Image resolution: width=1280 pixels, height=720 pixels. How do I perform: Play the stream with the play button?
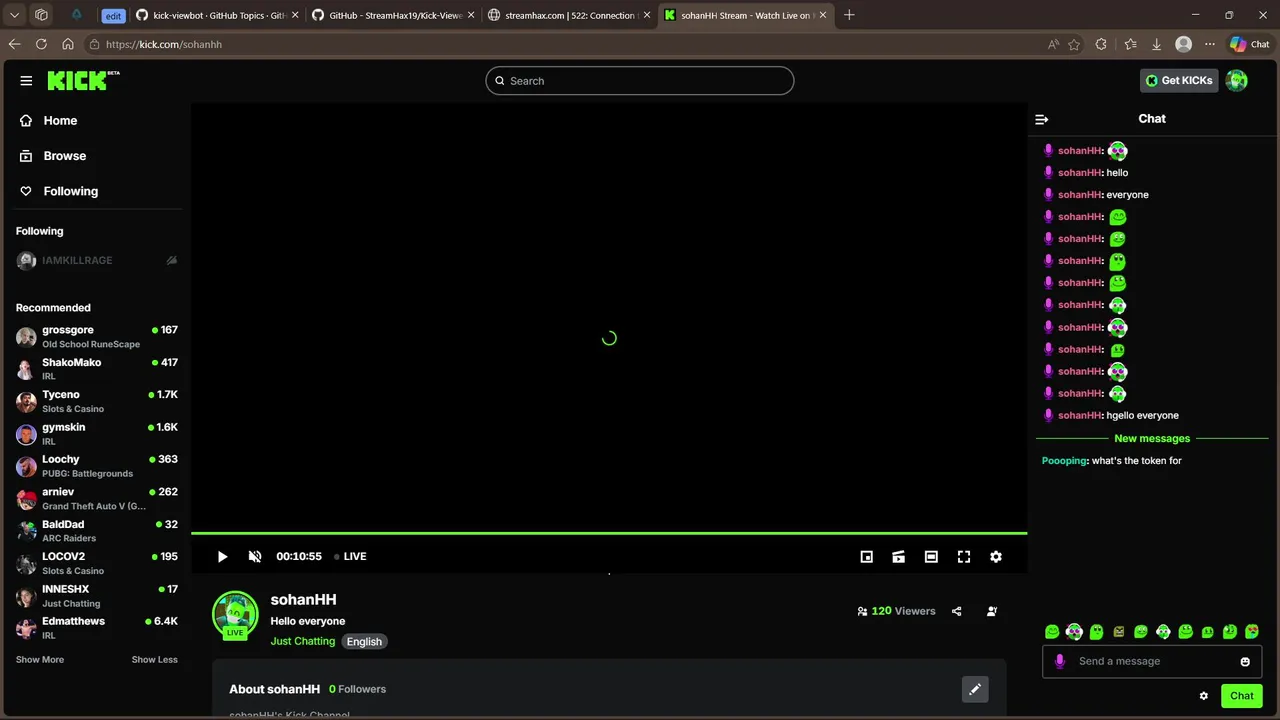pos(222,557)
